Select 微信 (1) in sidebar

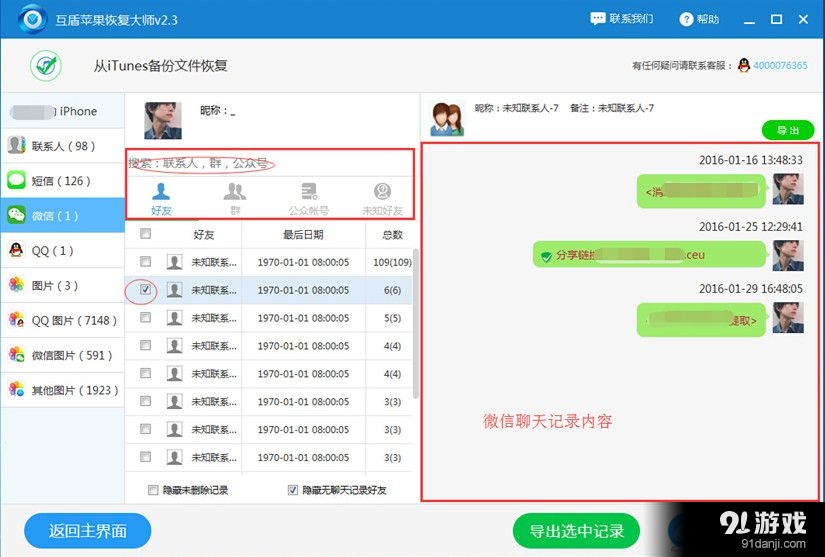coord(63,216)
